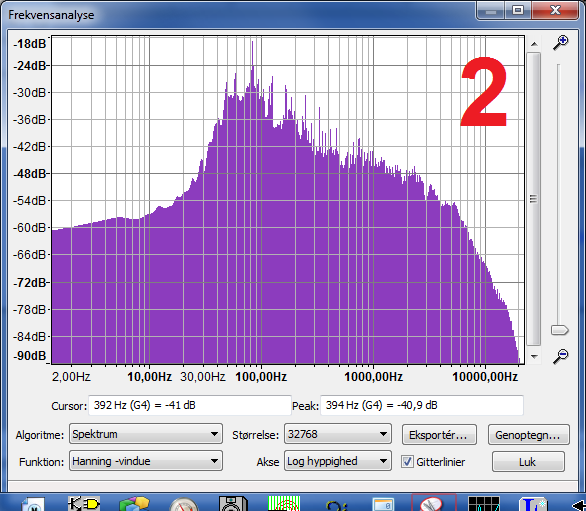The width and height of the screenshot is (586, 511).
Task: Click the small window taskbar icon
Action: tap(383, 504)
